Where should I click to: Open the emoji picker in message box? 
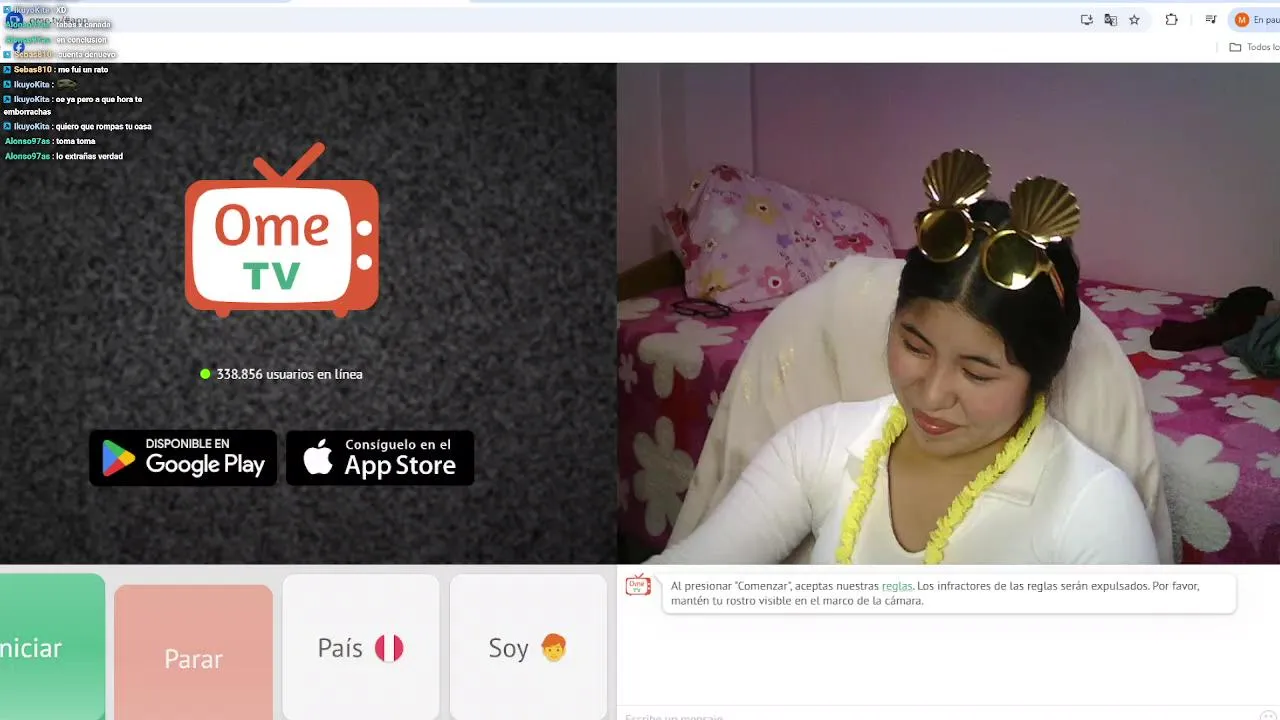pyautogui.click(x=1269, y=716)
